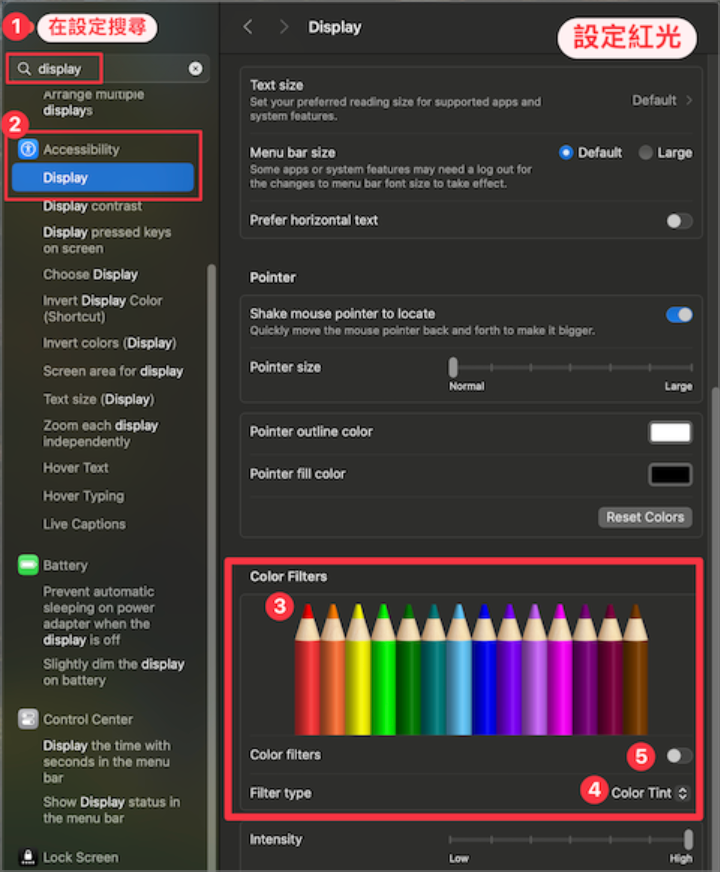Click the green Battery icon
This screenshot has width=720, height=872.
pos(28,565)
